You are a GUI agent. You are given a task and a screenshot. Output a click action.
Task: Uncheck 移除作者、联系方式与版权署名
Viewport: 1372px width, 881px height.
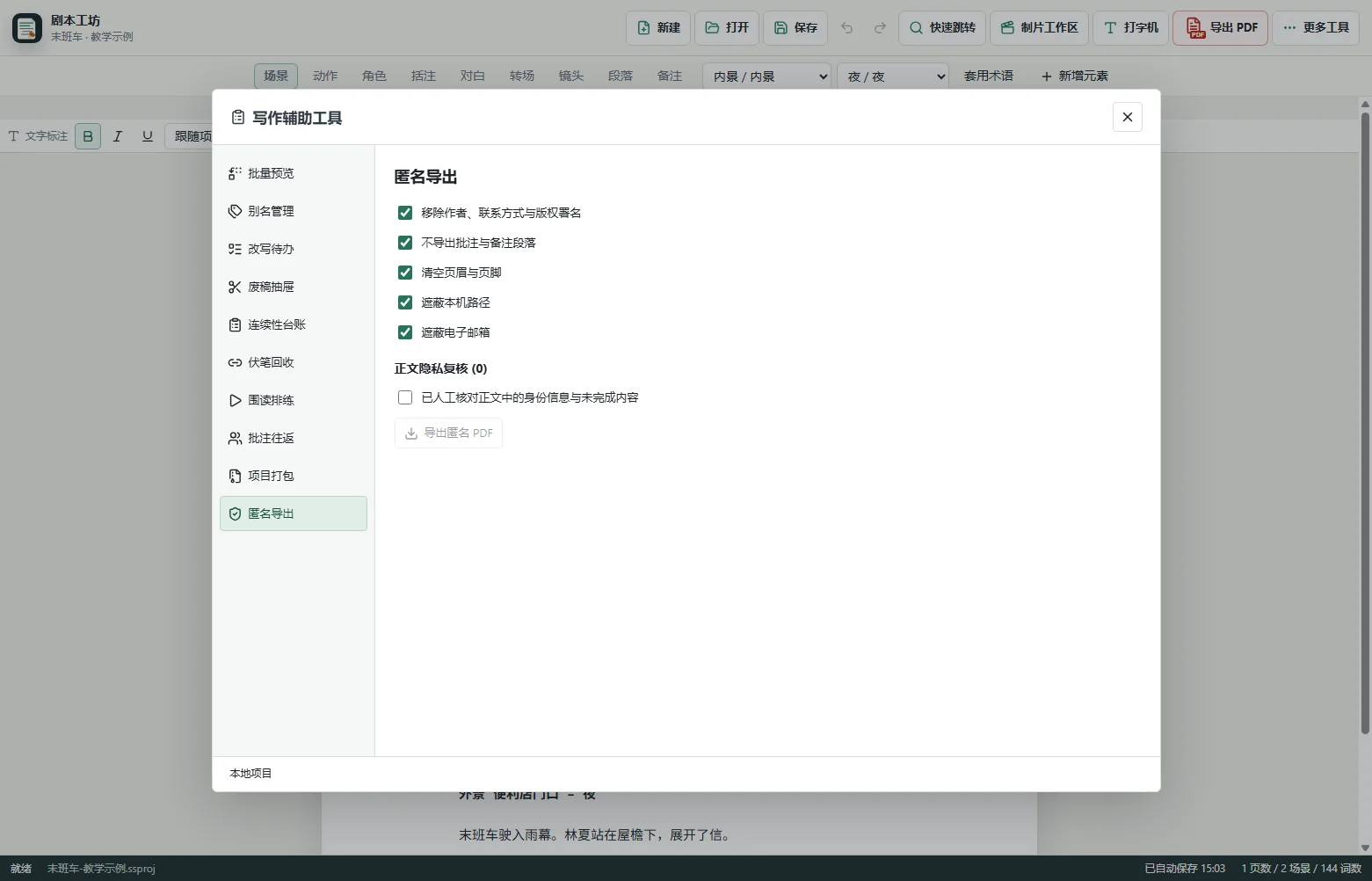[405, 213]
